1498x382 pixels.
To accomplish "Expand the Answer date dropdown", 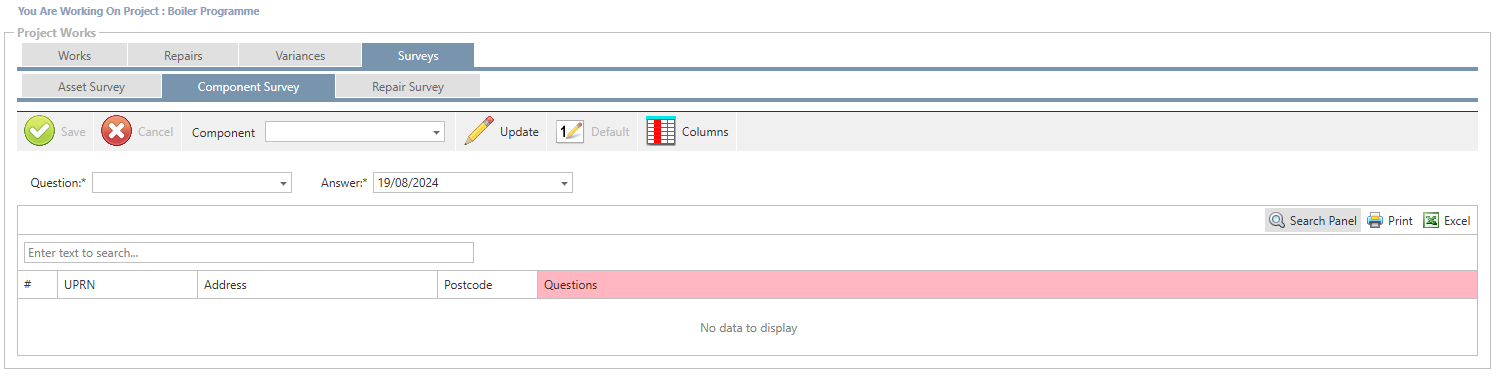I will click(x=565, y=183).
